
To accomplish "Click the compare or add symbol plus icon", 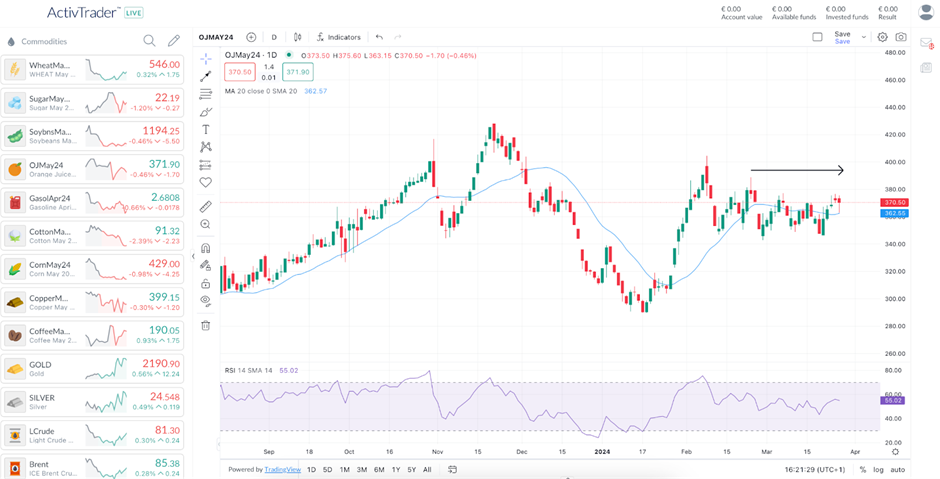I will click(250, 37).
